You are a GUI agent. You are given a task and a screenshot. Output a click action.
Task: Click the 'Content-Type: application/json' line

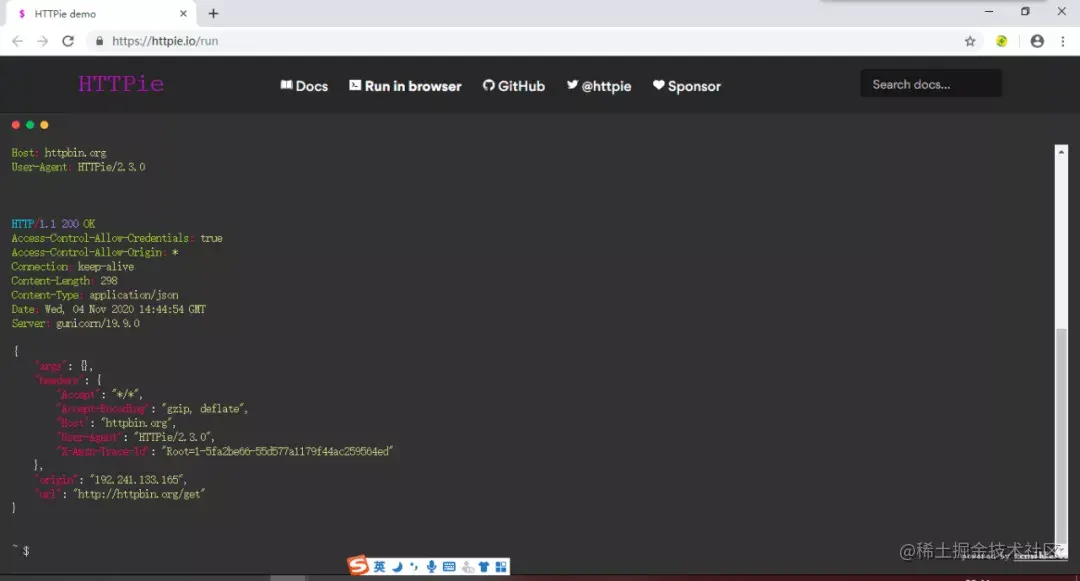94,295
